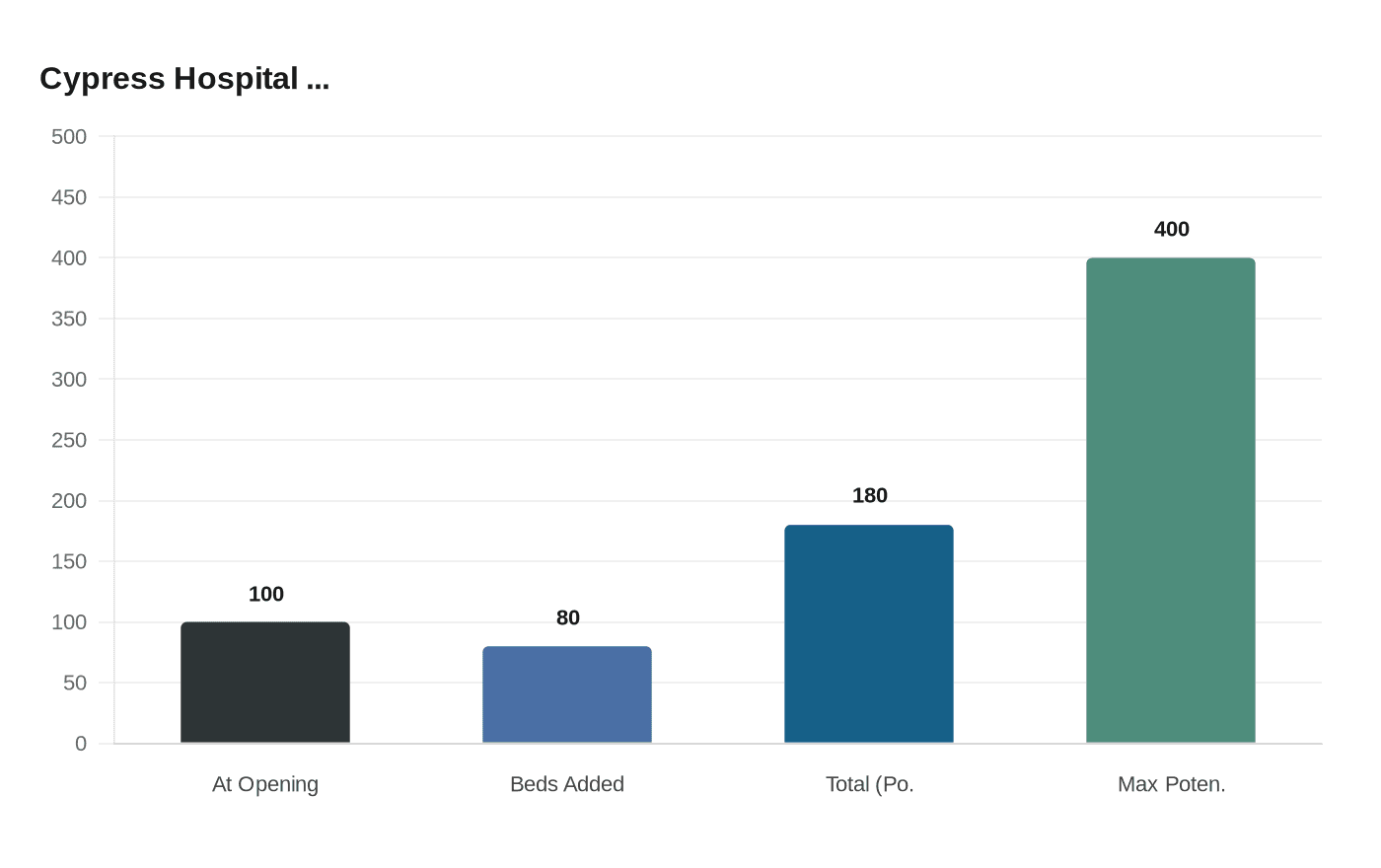Click the 180 data label
Screen dimensions: 1381x868
(870, 495)
